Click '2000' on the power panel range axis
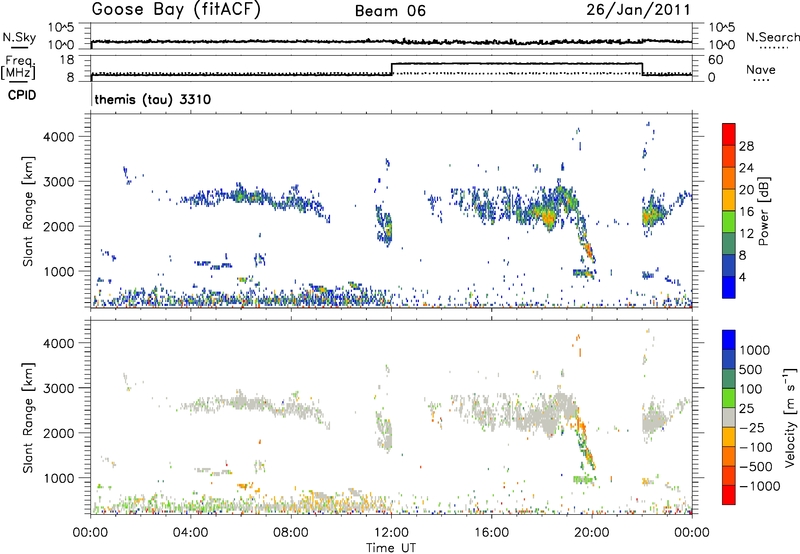The image size is (800, 554). pyautogui.click(x=59, y=226)
